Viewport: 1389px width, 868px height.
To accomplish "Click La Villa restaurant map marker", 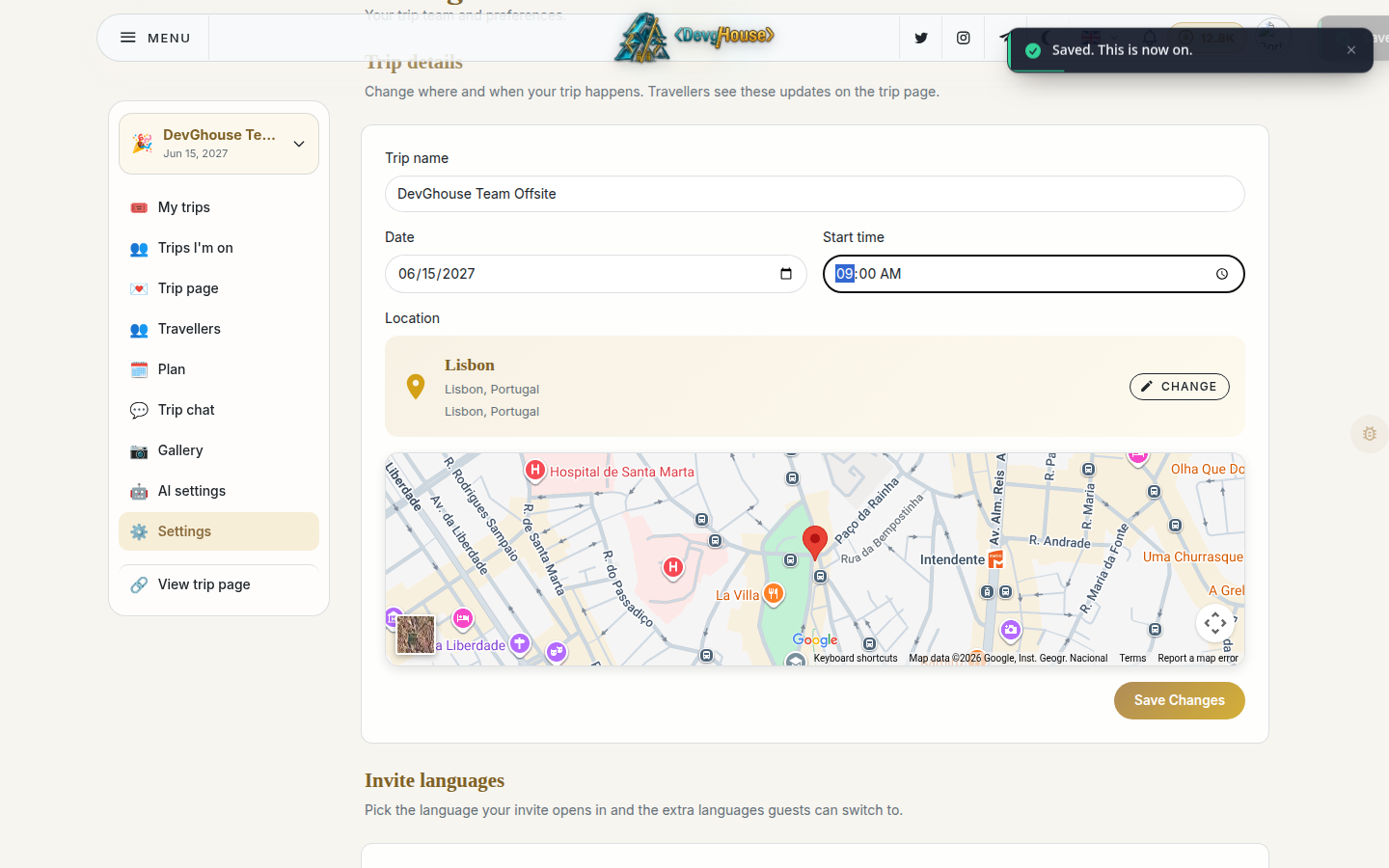I will click(x=774, y=594).
